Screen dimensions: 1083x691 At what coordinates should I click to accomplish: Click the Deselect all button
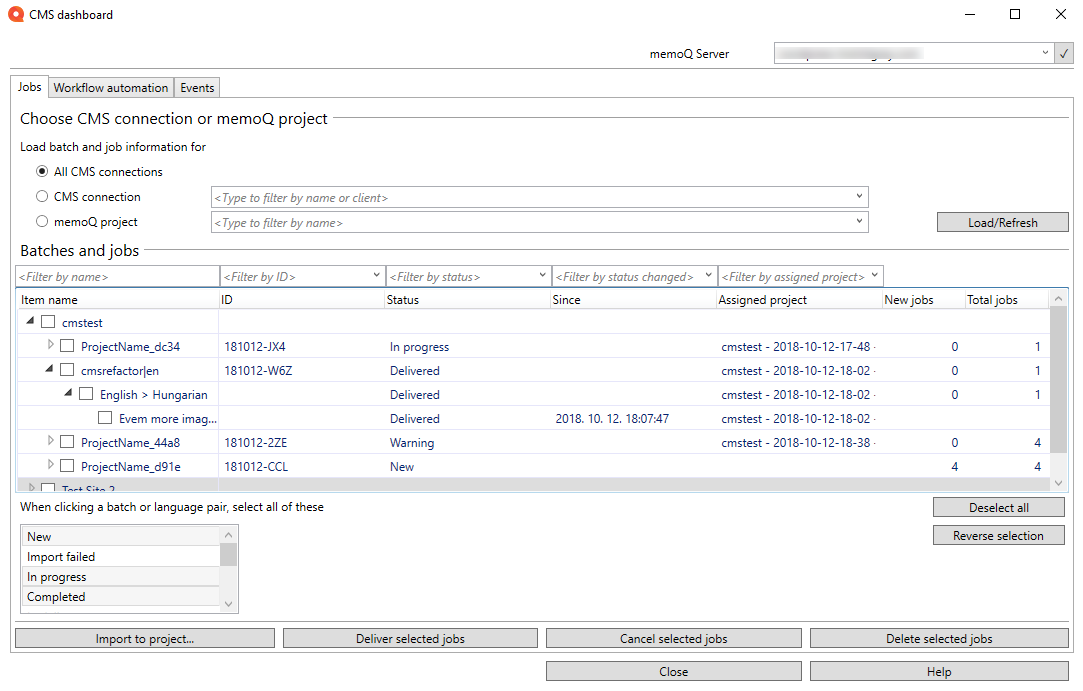pos(997,507)
